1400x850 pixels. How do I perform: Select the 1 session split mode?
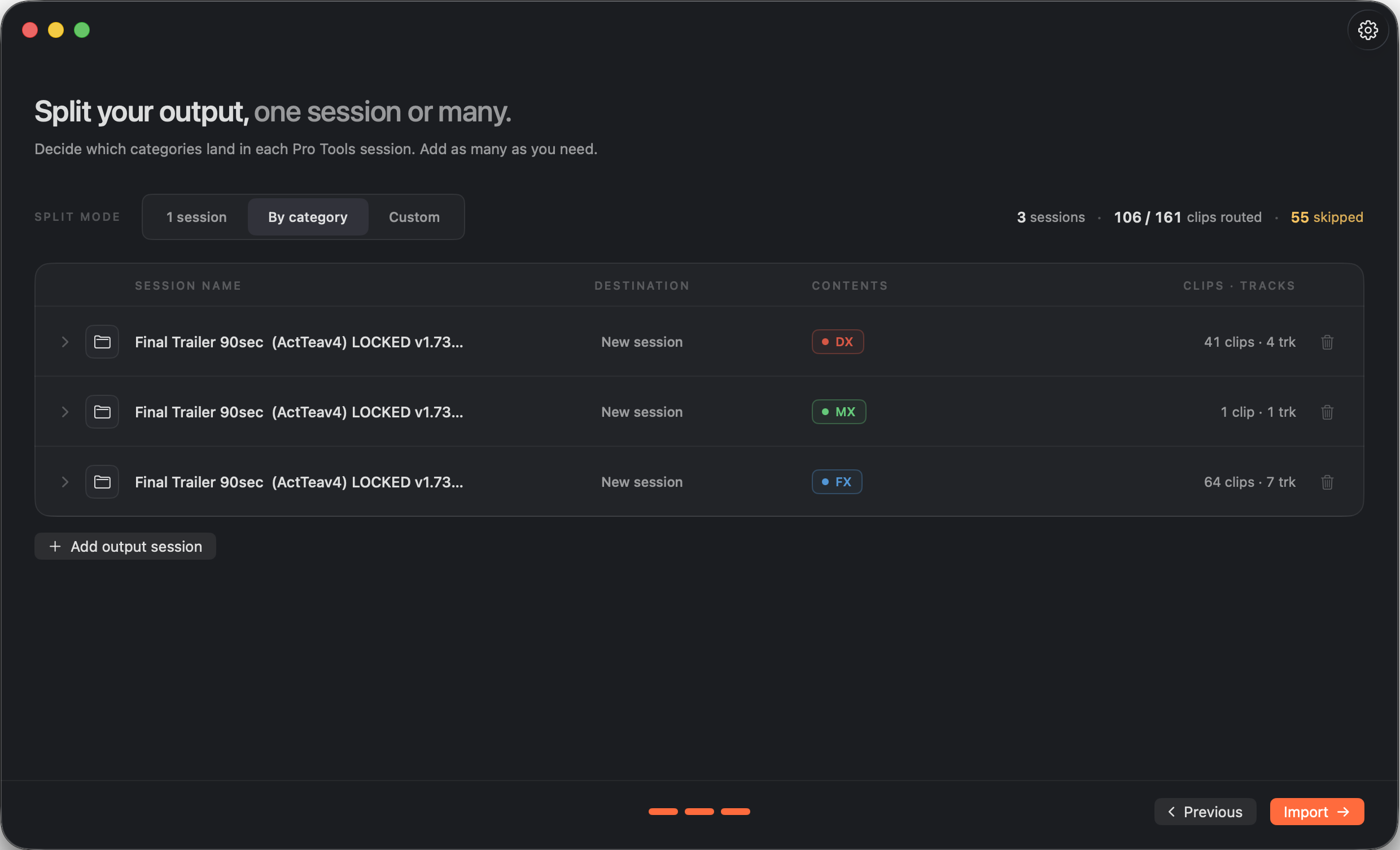pos(196,217)
